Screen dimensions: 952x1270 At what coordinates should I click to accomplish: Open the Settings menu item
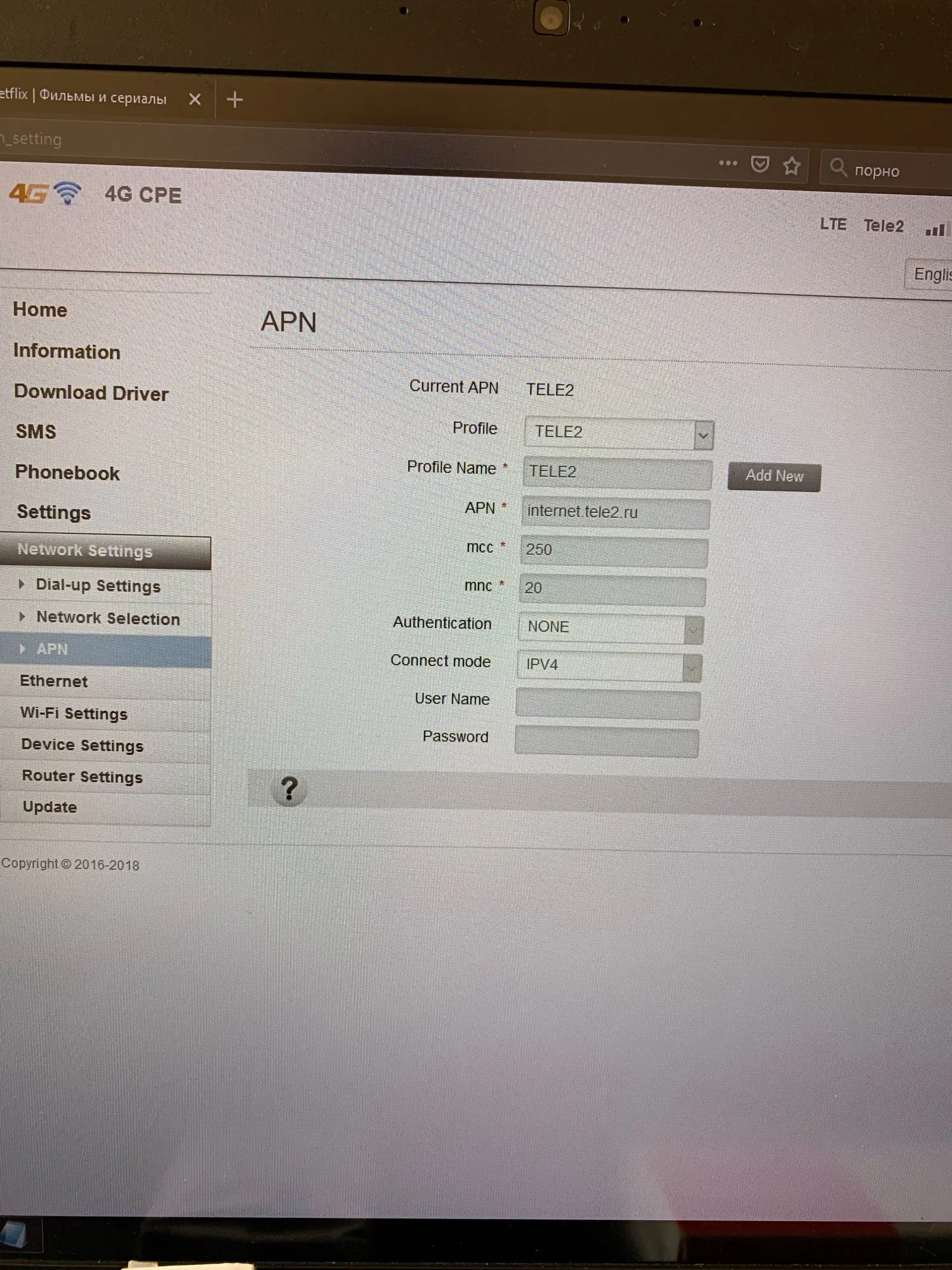tap(54, 512)
